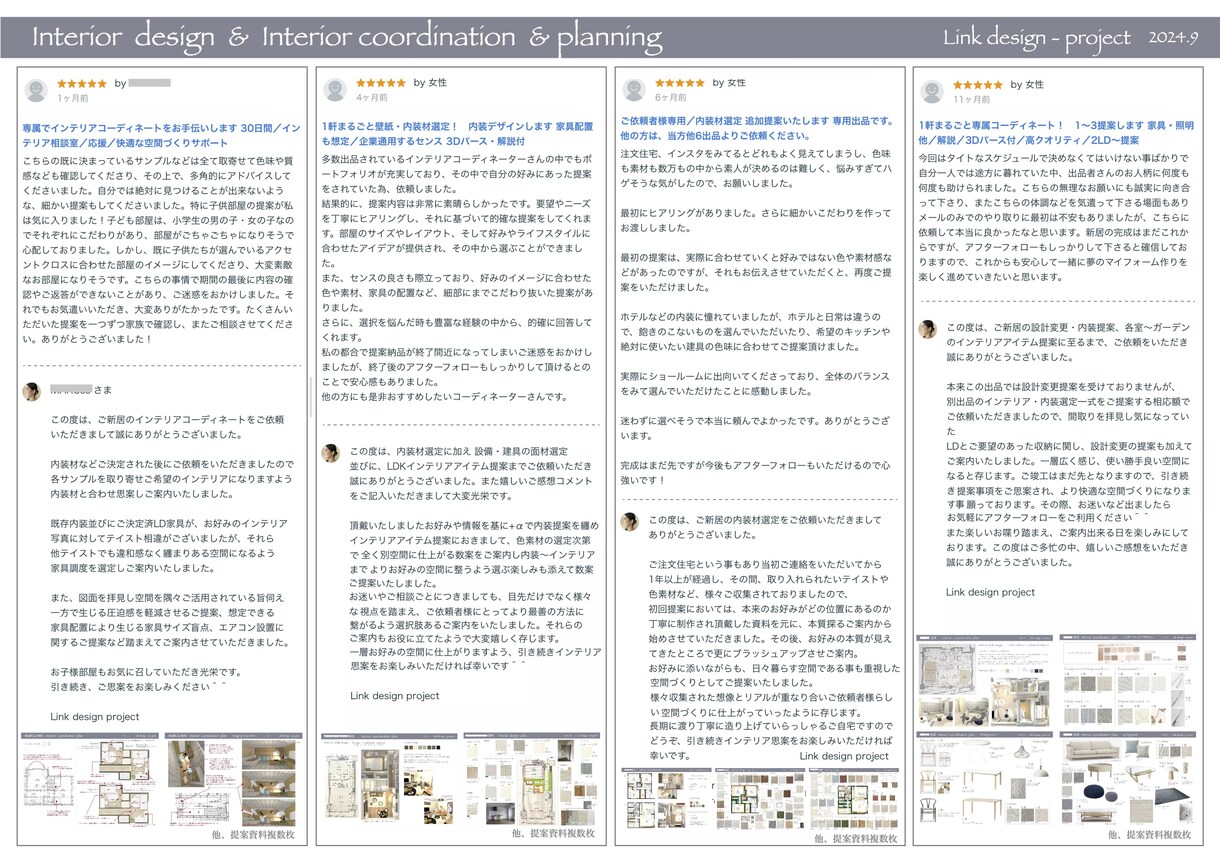
Task: Click the seller profile photo beside the blurred さま greeting
Action: coord(32,391)
